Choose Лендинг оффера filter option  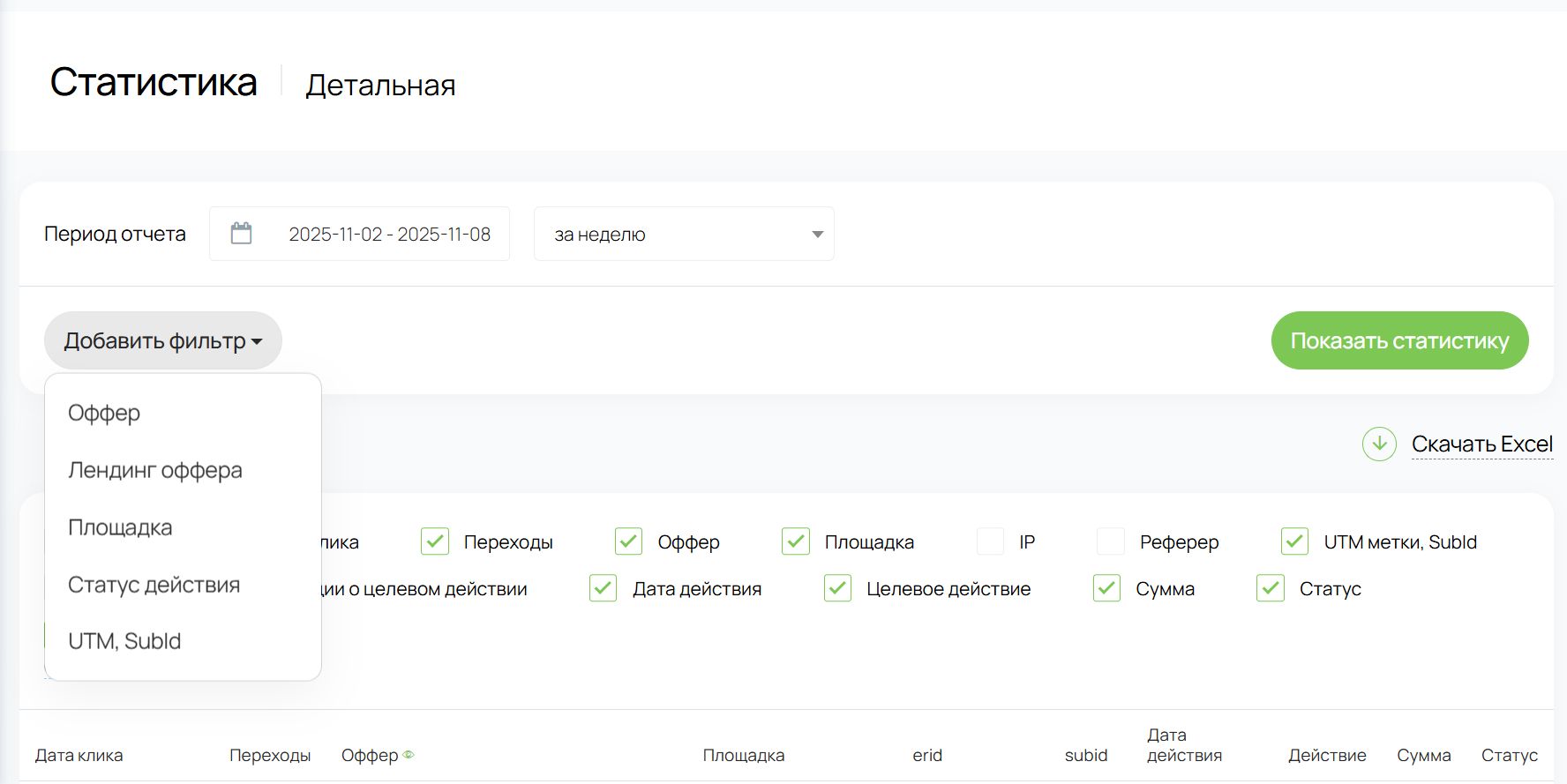pos(155,470)
